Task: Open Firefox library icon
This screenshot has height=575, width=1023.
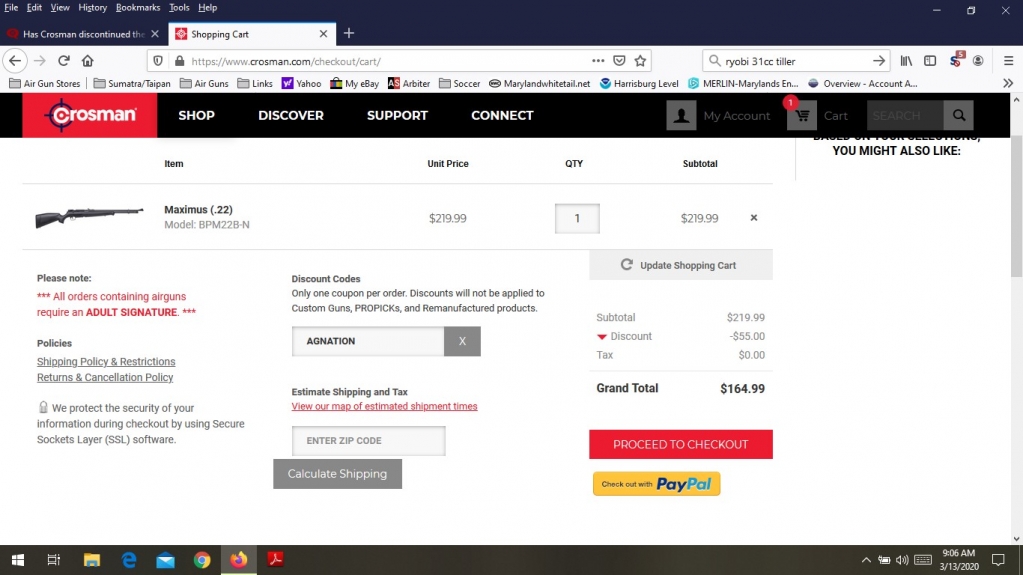Action: tap(906, 61)
